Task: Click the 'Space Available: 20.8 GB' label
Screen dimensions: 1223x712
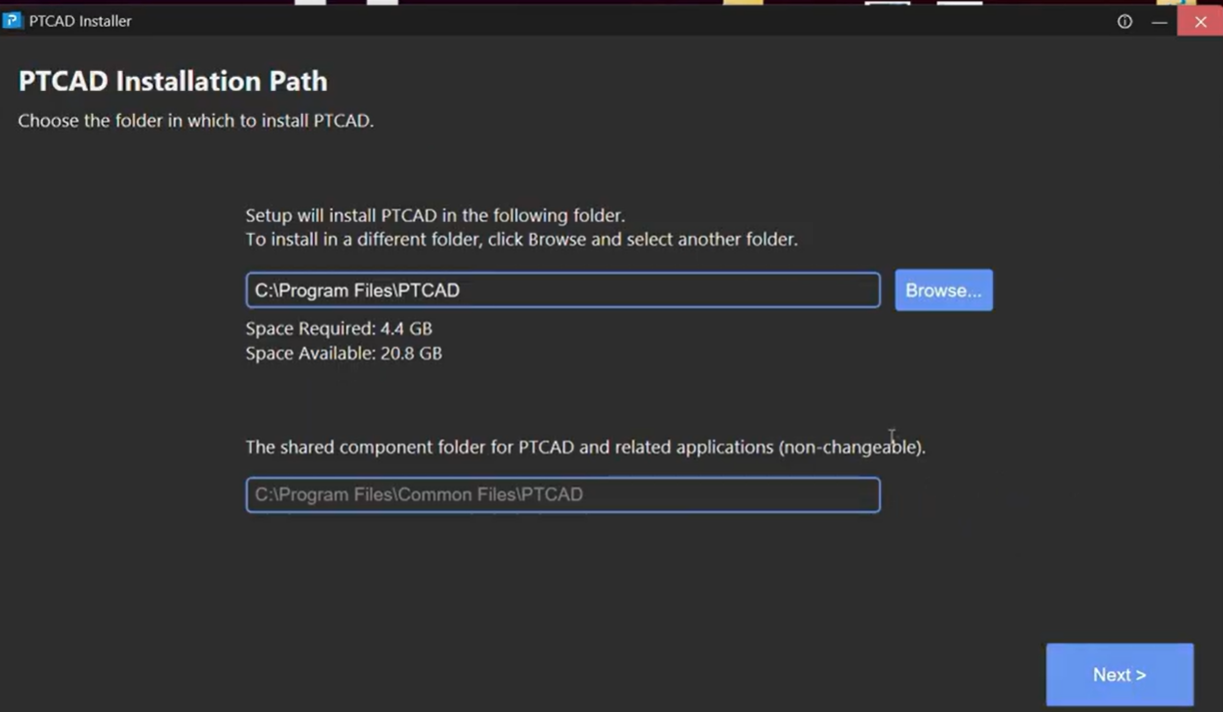Action: coord(343,353)
